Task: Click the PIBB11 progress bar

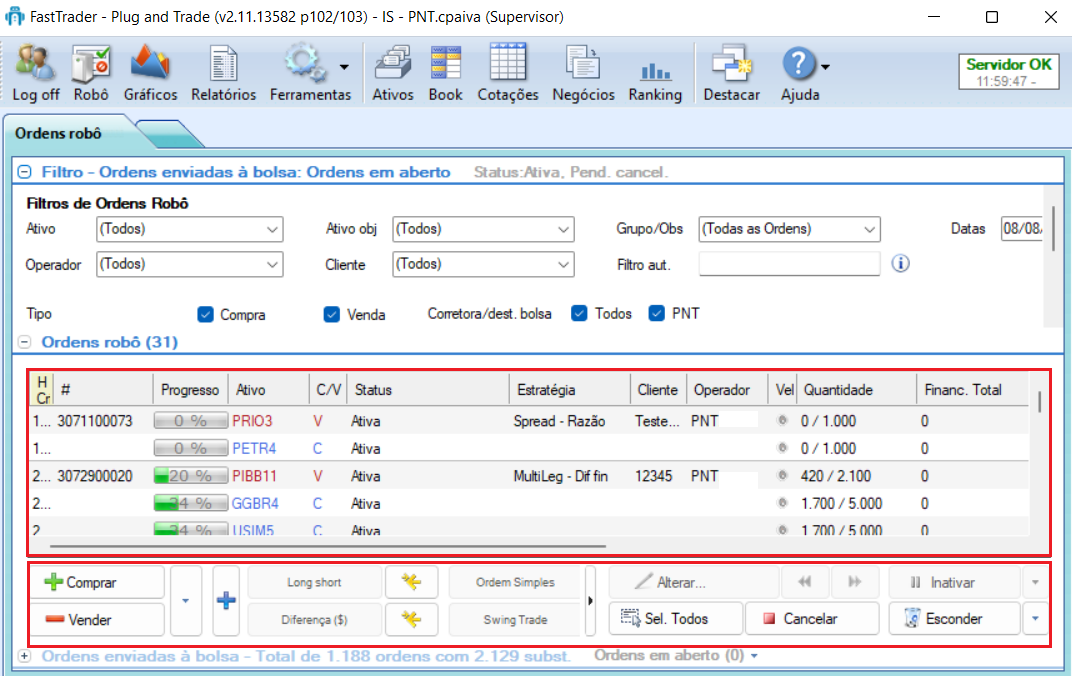Action: [190, 476]
